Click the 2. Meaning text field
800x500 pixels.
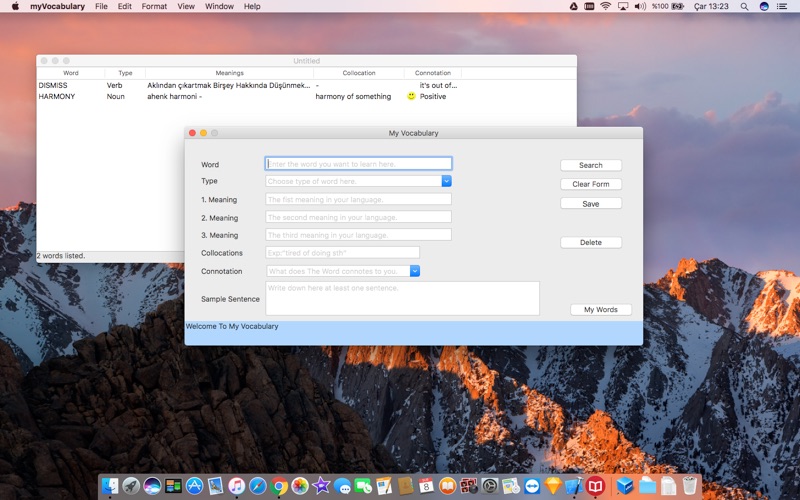coord(358,217)
